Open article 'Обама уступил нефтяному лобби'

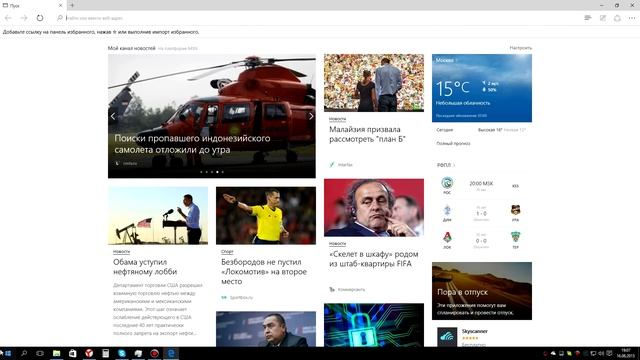[x=145, y=267]
